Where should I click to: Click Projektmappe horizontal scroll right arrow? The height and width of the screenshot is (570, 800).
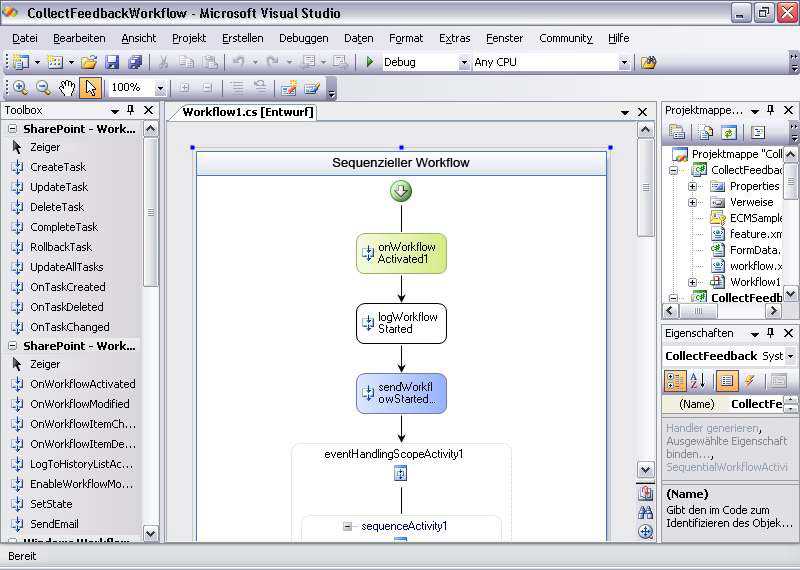[774, 310]
